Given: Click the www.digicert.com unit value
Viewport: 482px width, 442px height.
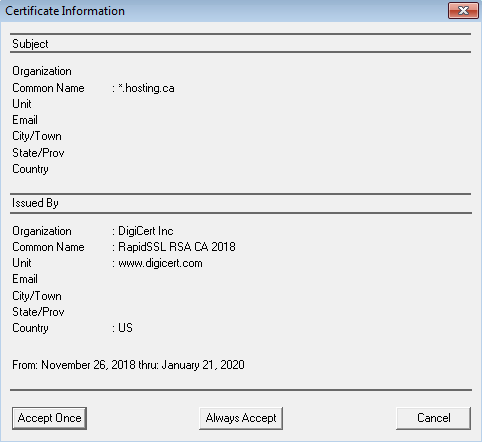Looking at the screenshot, I should [x=160, y=263].
